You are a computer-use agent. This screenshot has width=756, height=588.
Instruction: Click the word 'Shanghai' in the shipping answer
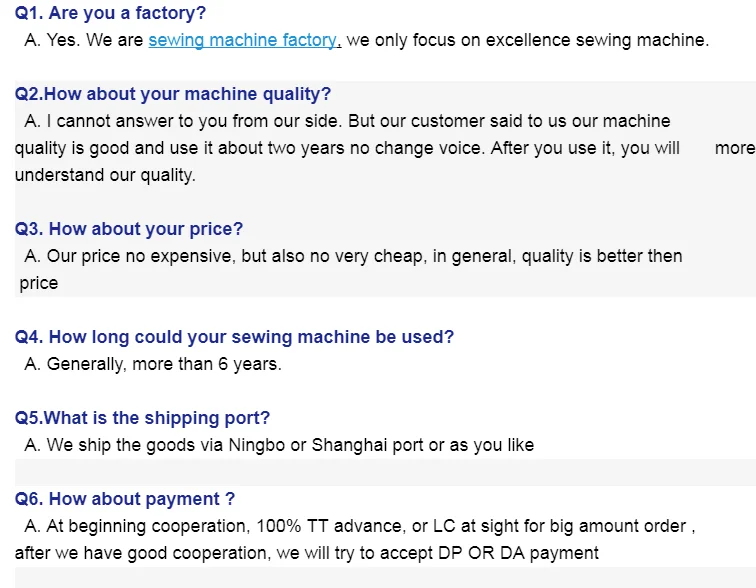click(349, 445)
